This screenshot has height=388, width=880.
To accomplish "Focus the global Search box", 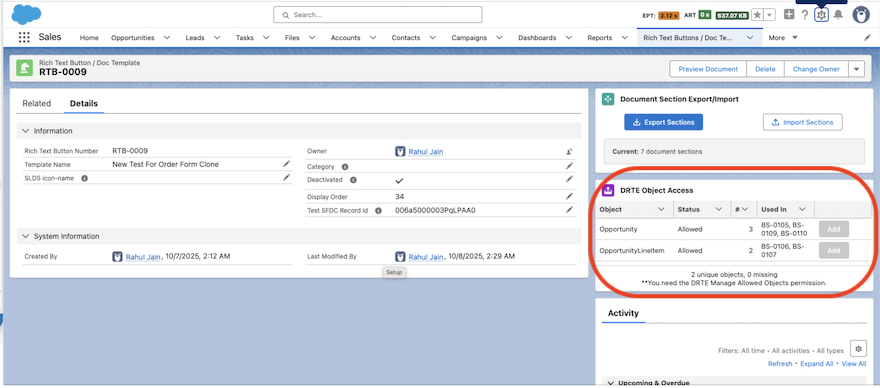I will pyautogui.click(x=378, y=15).
